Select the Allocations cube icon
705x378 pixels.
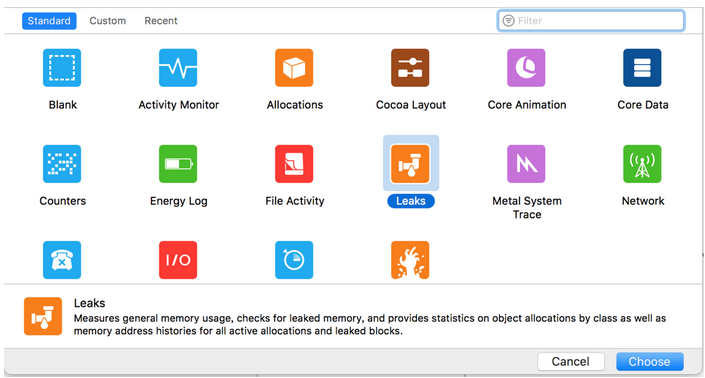click(294, 68)
